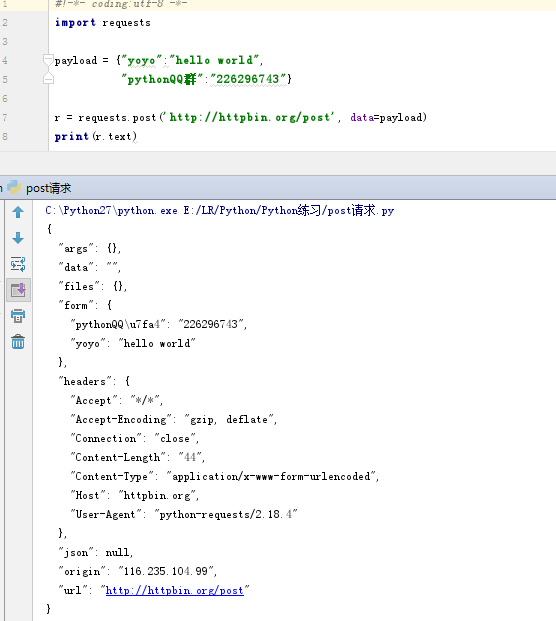Click the 'http://httpbin.org/post' URL string in the code
This screenshot has width=556, height=621.
250,117
